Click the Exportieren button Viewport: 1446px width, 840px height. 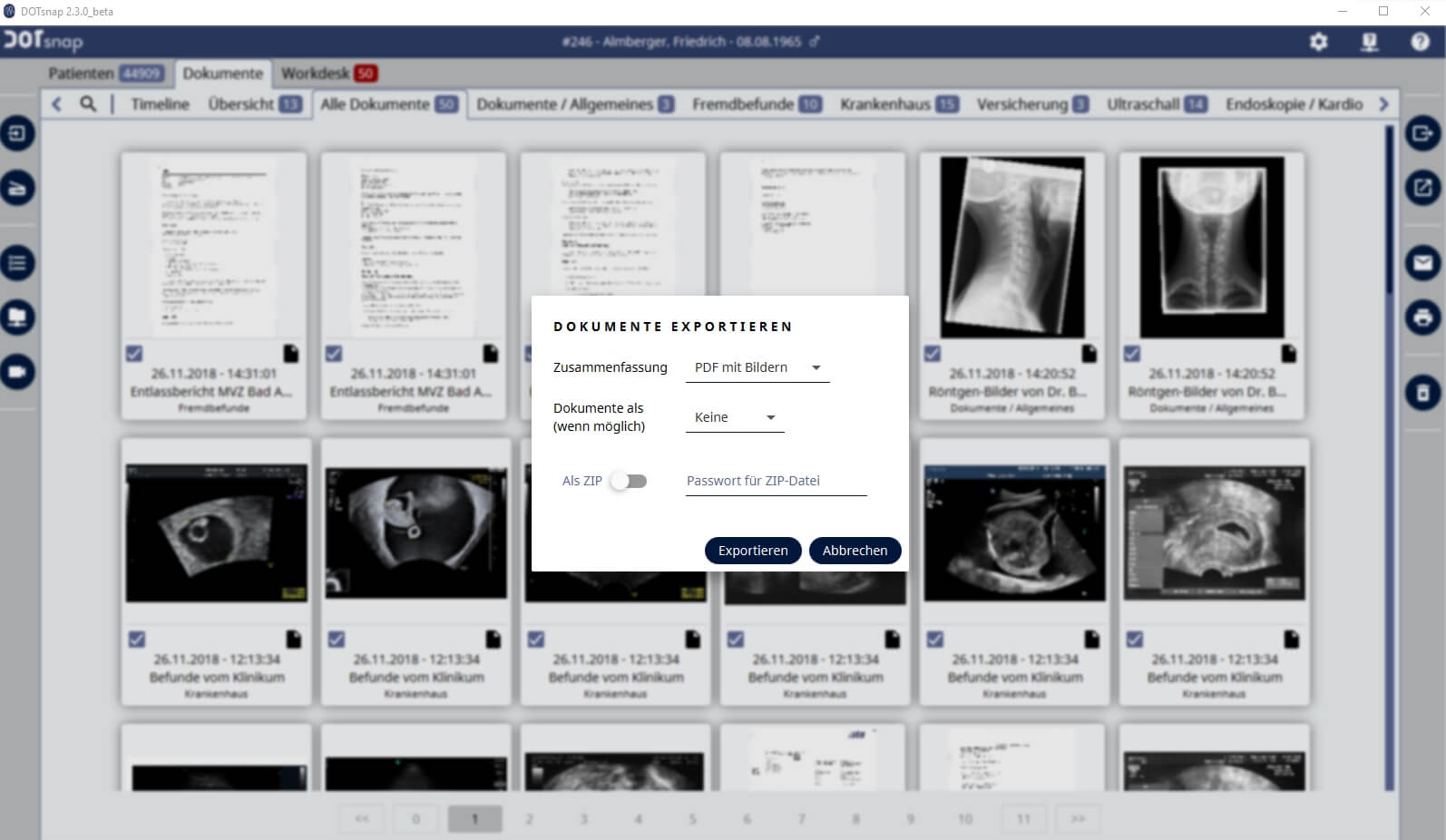[x=752, y=551]
